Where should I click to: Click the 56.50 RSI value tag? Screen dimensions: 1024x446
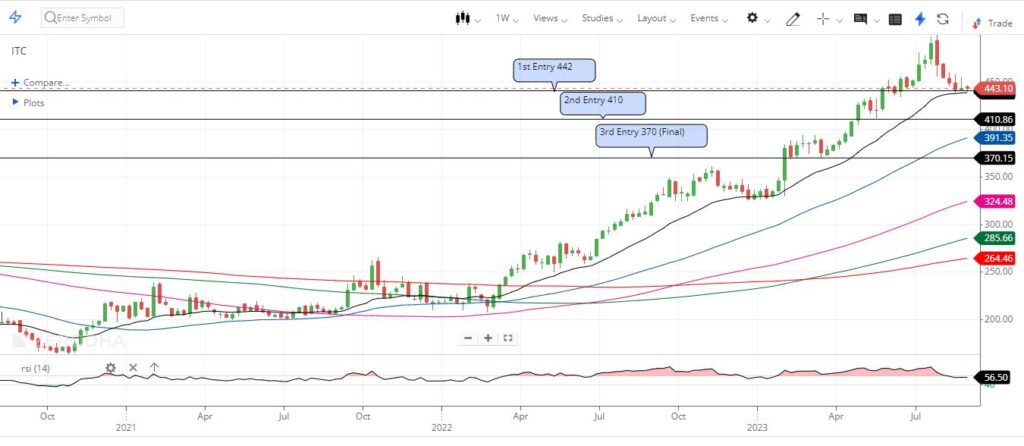[994, 377]
